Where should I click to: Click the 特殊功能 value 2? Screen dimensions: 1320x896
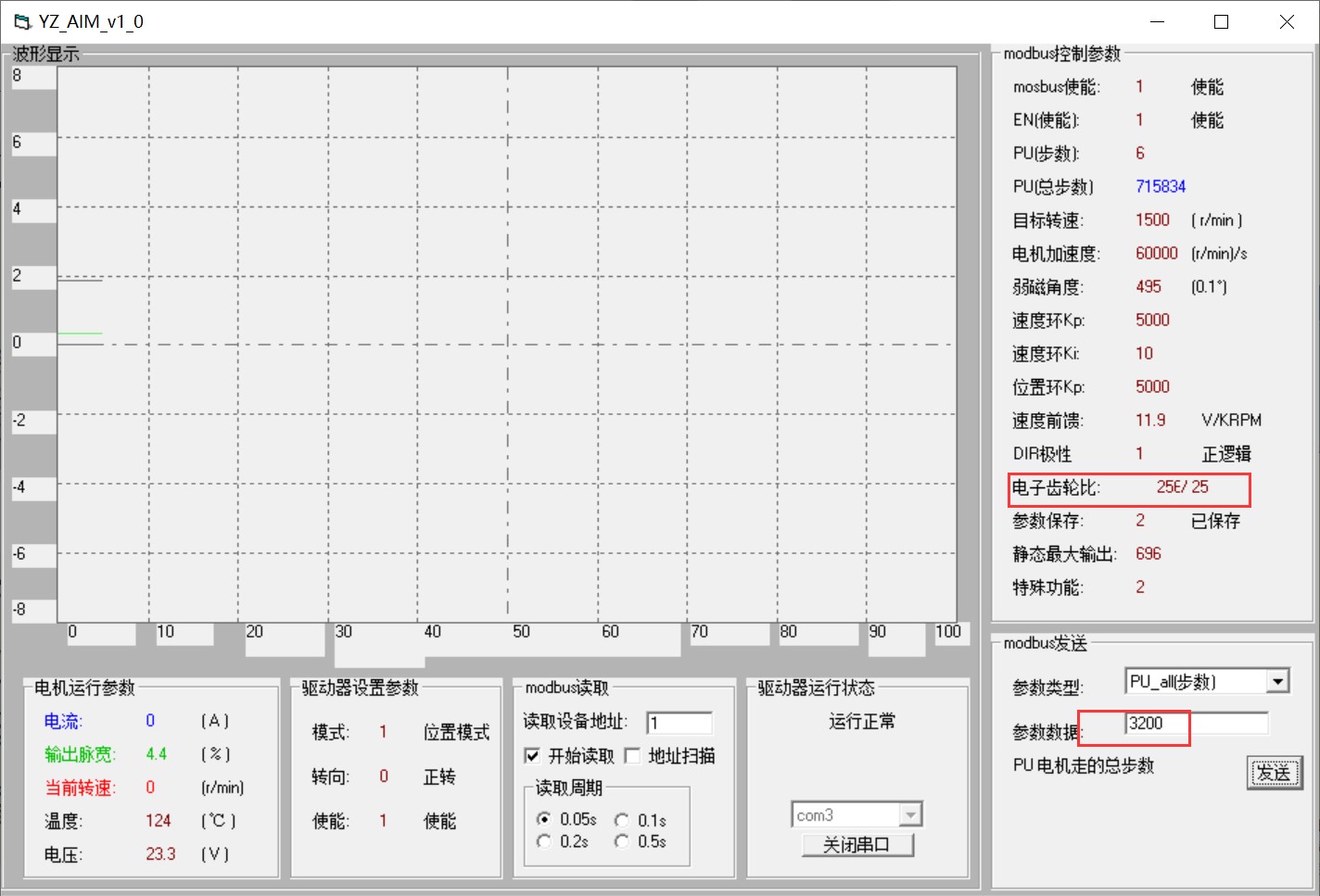click(1140, 587)
